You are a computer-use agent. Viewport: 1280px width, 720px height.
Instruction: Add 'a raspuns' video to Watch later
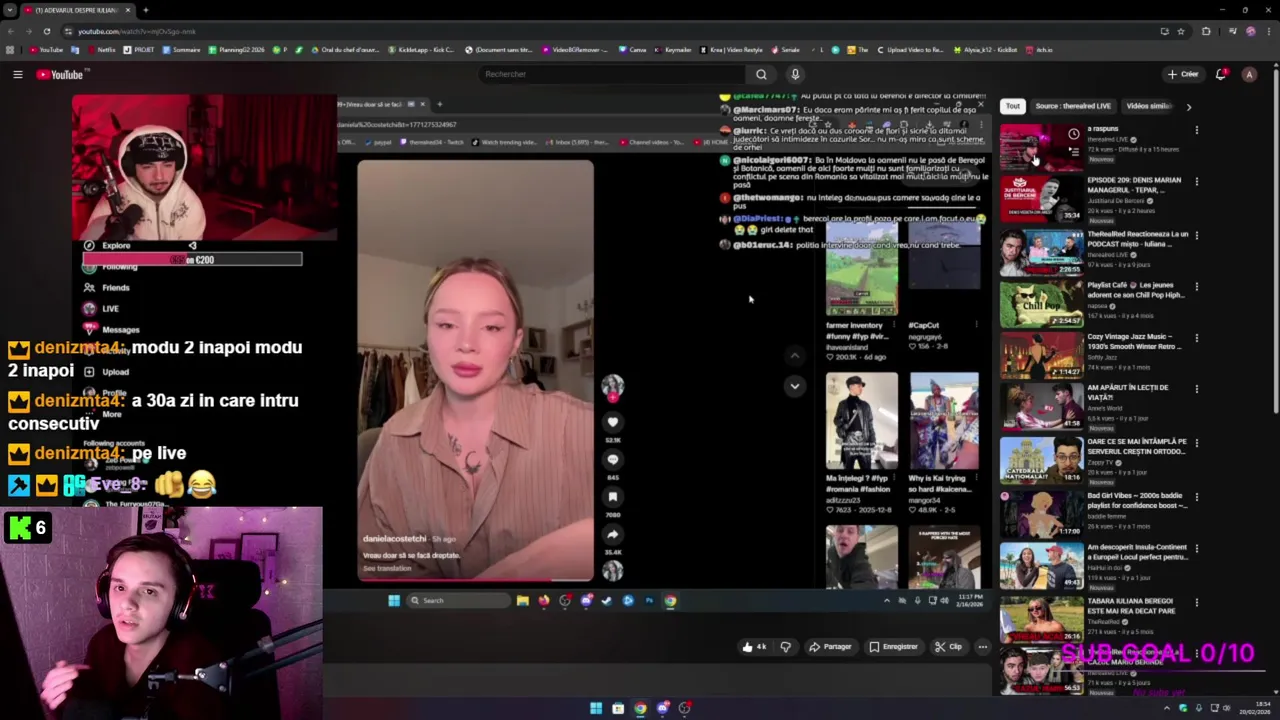[1073, 134]
